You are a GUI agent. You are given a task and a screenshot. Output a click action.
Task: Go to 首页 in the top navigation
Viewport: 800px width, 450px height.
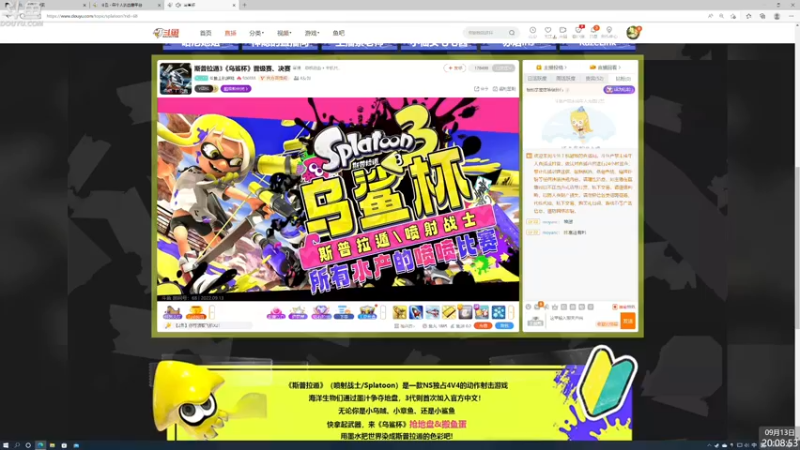(x=206, y=33)
